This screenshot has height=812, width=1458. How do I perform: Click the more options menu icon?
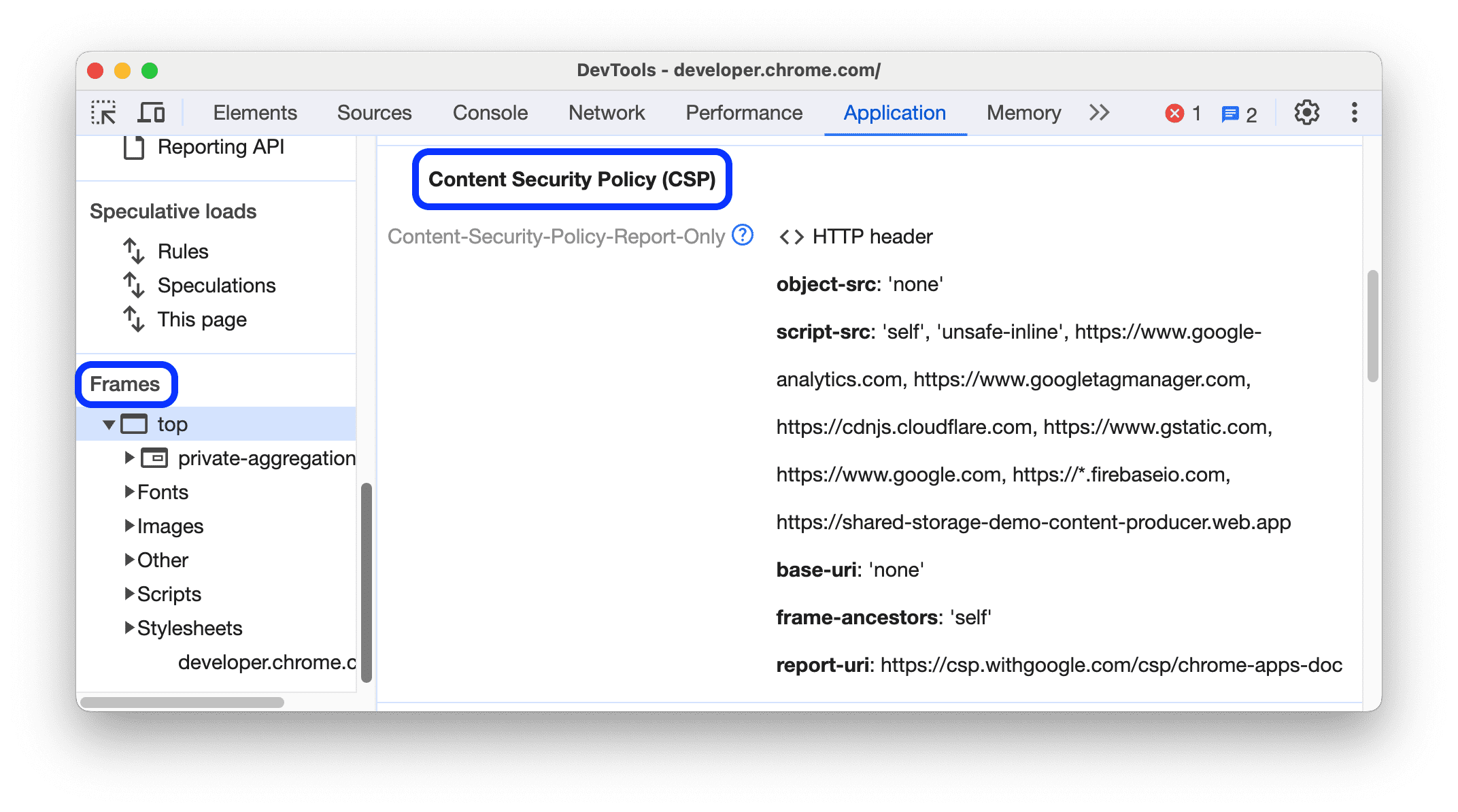(x=1357, y=111)
